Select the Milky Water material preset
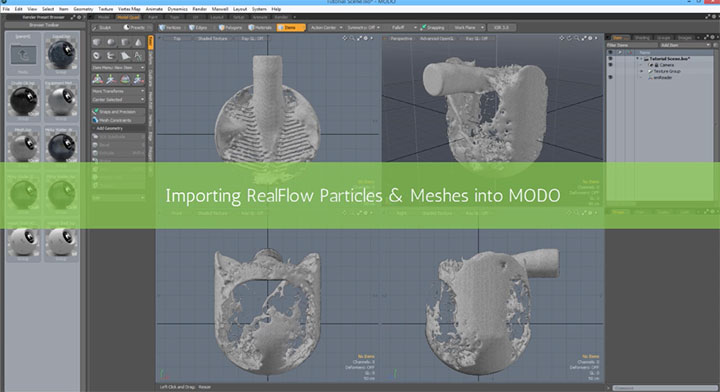This screenshot has width=720, height=392. pos(62,146)
